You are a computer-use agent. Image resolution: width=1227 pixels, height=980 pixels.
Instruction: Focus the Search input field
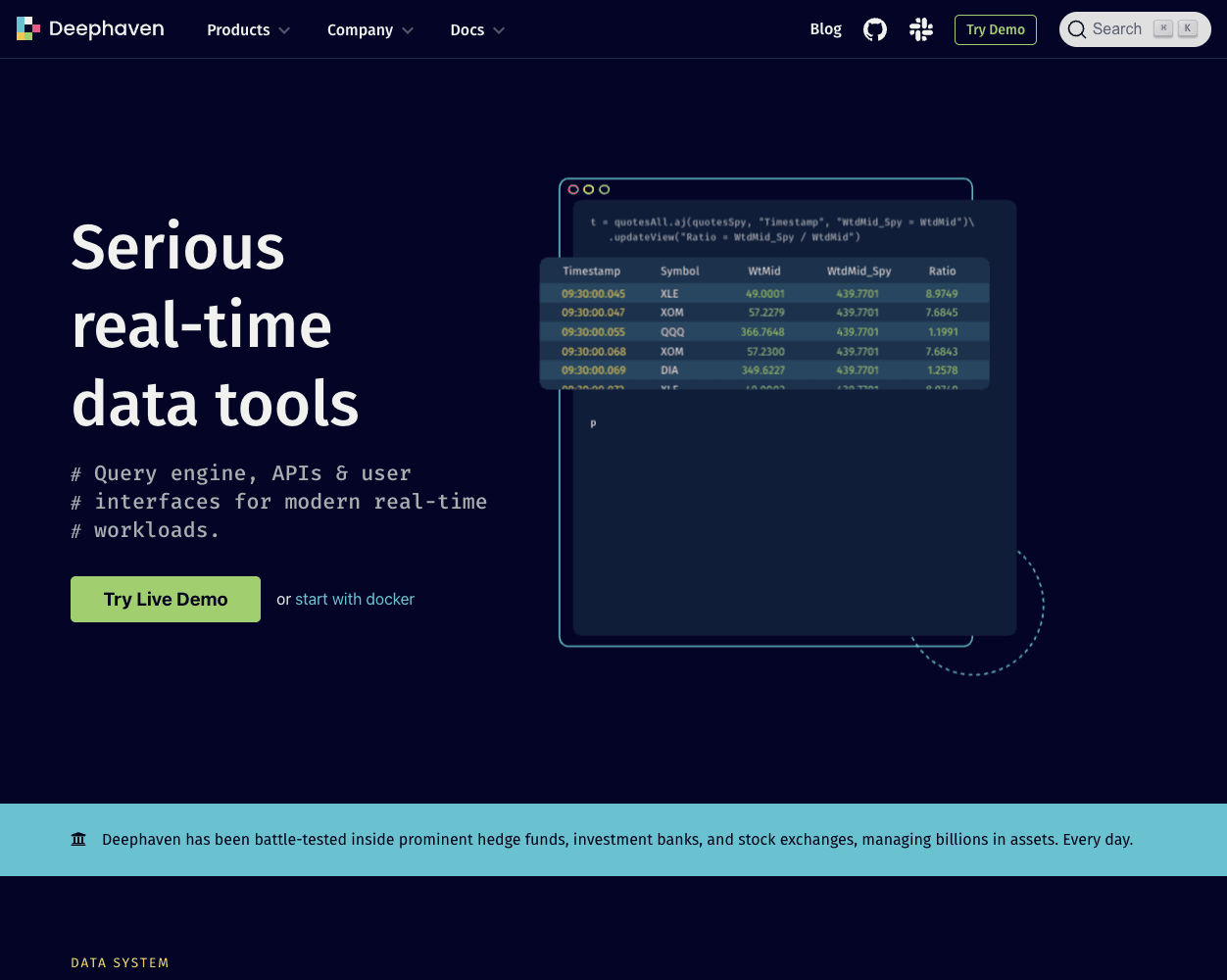coord(1135,29)
